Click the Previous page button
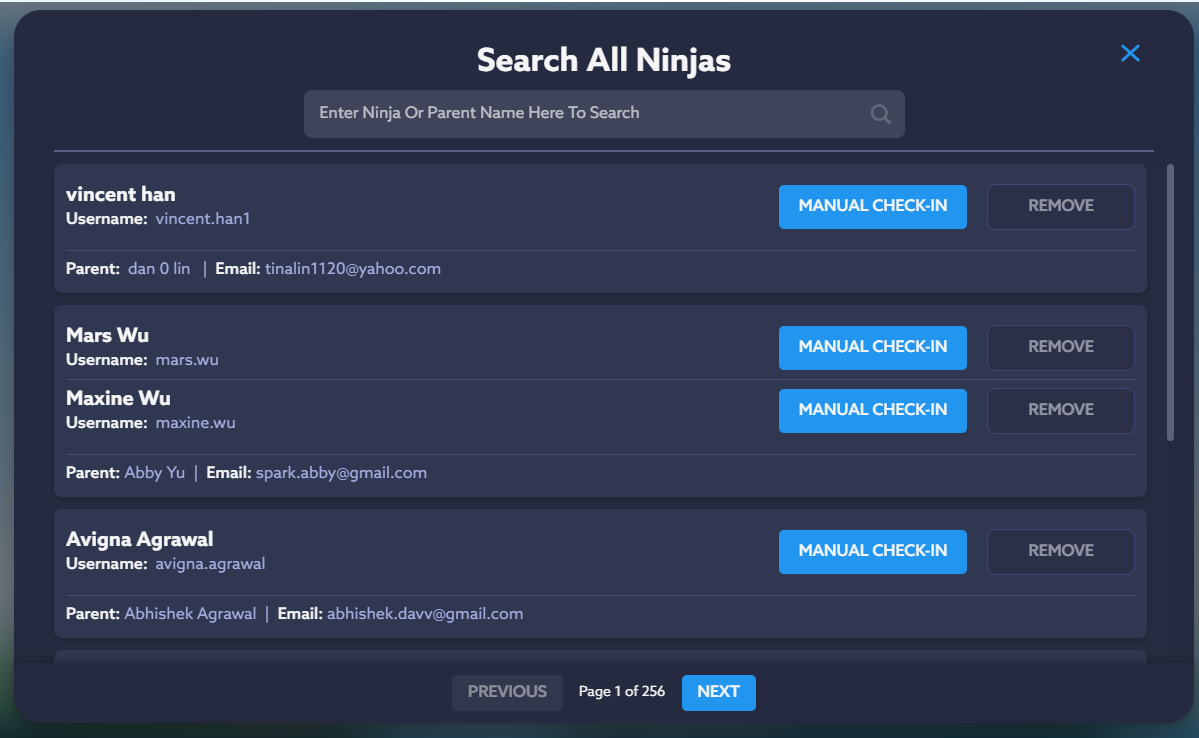The width and height of the screenshot is (1199, 738). click(x=507, y=692)
